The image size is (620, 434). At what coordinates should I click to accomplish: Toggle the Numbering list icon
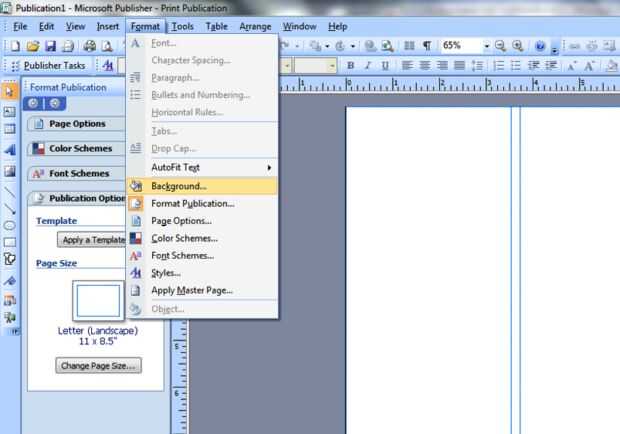(x=499, y=65)
